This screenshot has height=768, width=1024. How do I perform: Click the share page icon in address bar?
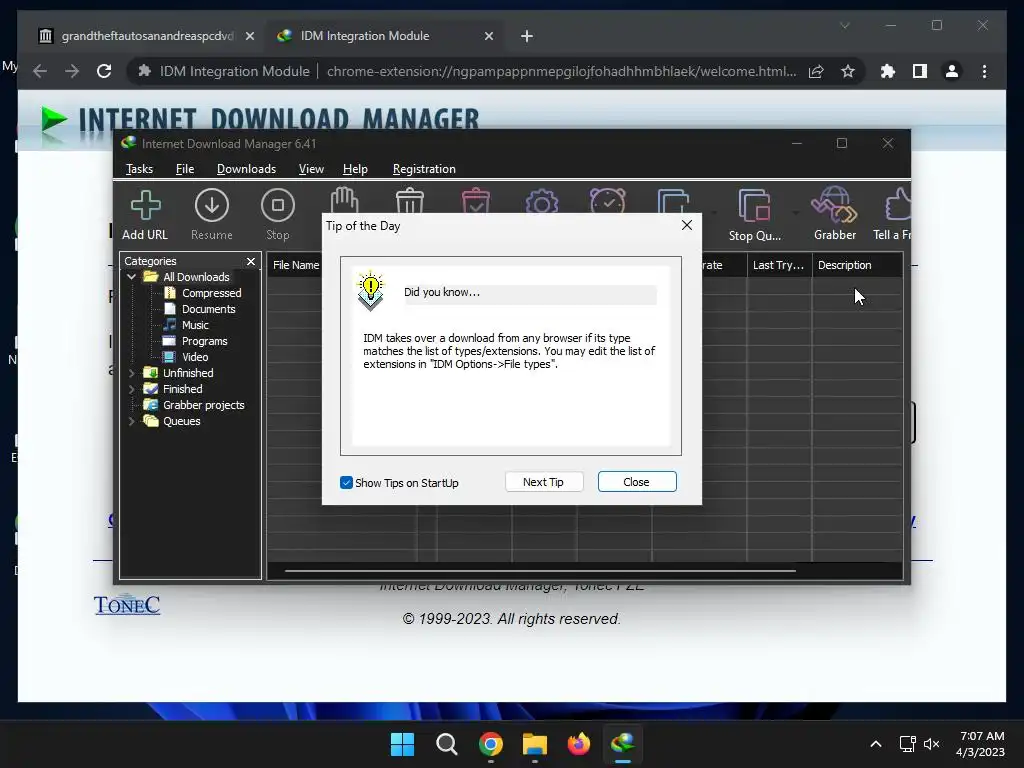pyautogui.click(x=816, y=71)
